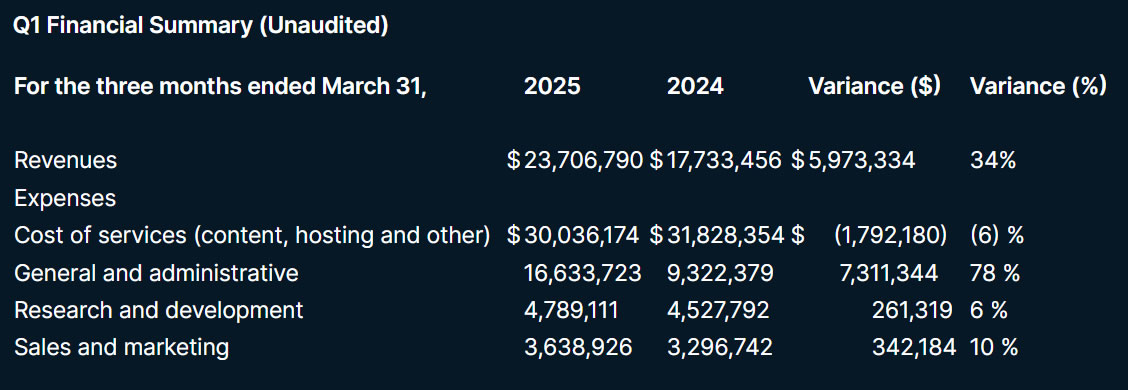1128x390 pixels.
Task: Select the Expenses section label
Action: (x=65, y=198)
